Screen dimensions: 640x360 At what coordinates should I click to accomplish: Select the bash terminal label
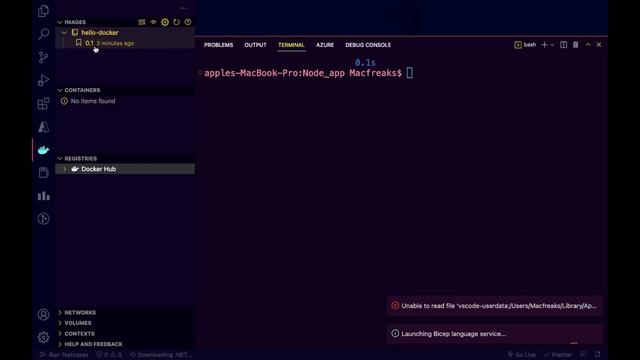pos(525,44)
